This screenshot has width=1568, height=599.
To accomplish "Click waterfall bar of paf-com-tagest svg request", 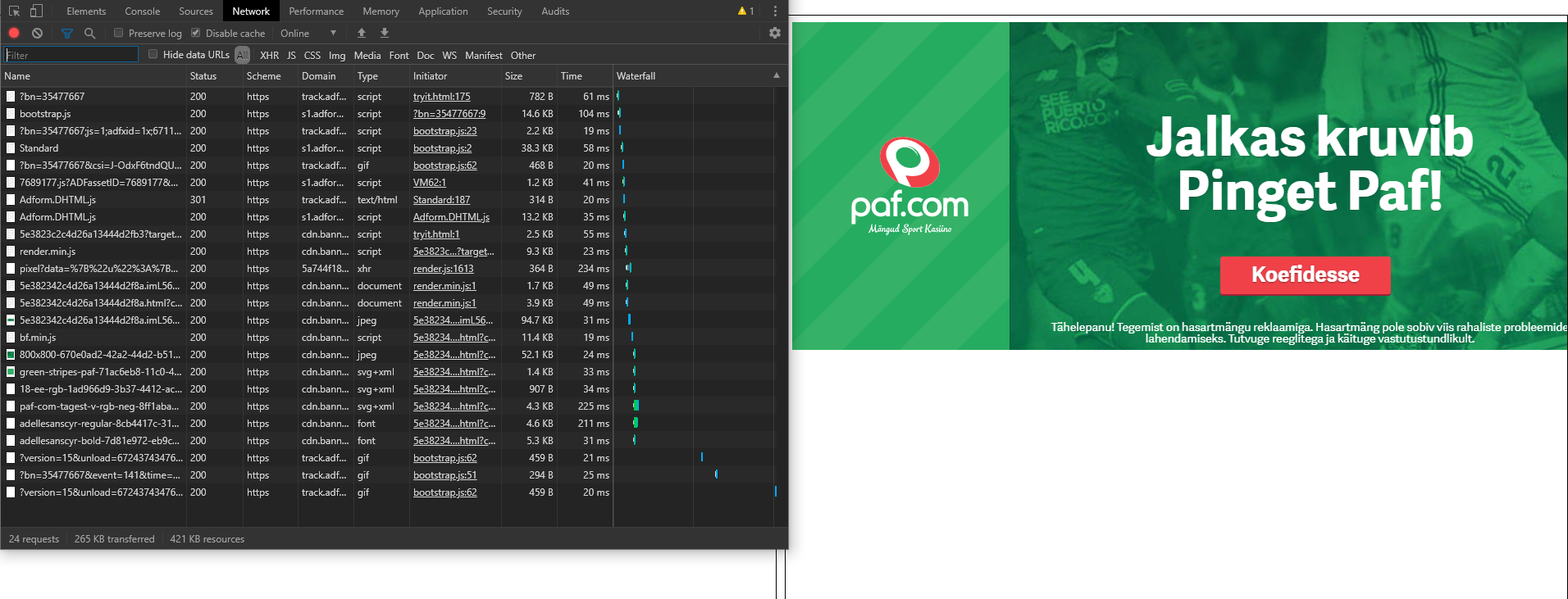I will (636, 406).
